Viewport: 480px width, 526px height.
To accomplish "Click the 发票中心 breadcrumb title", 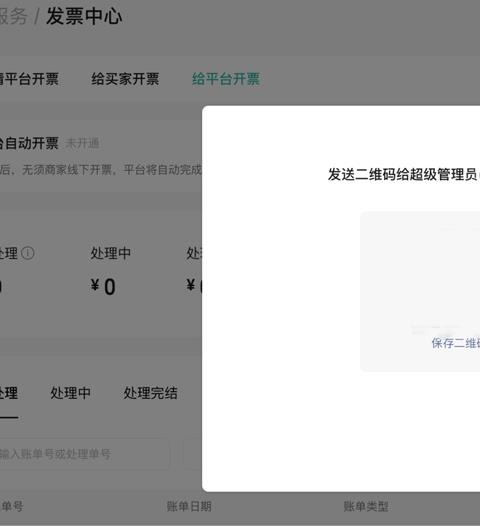I will tap(84, 16).
